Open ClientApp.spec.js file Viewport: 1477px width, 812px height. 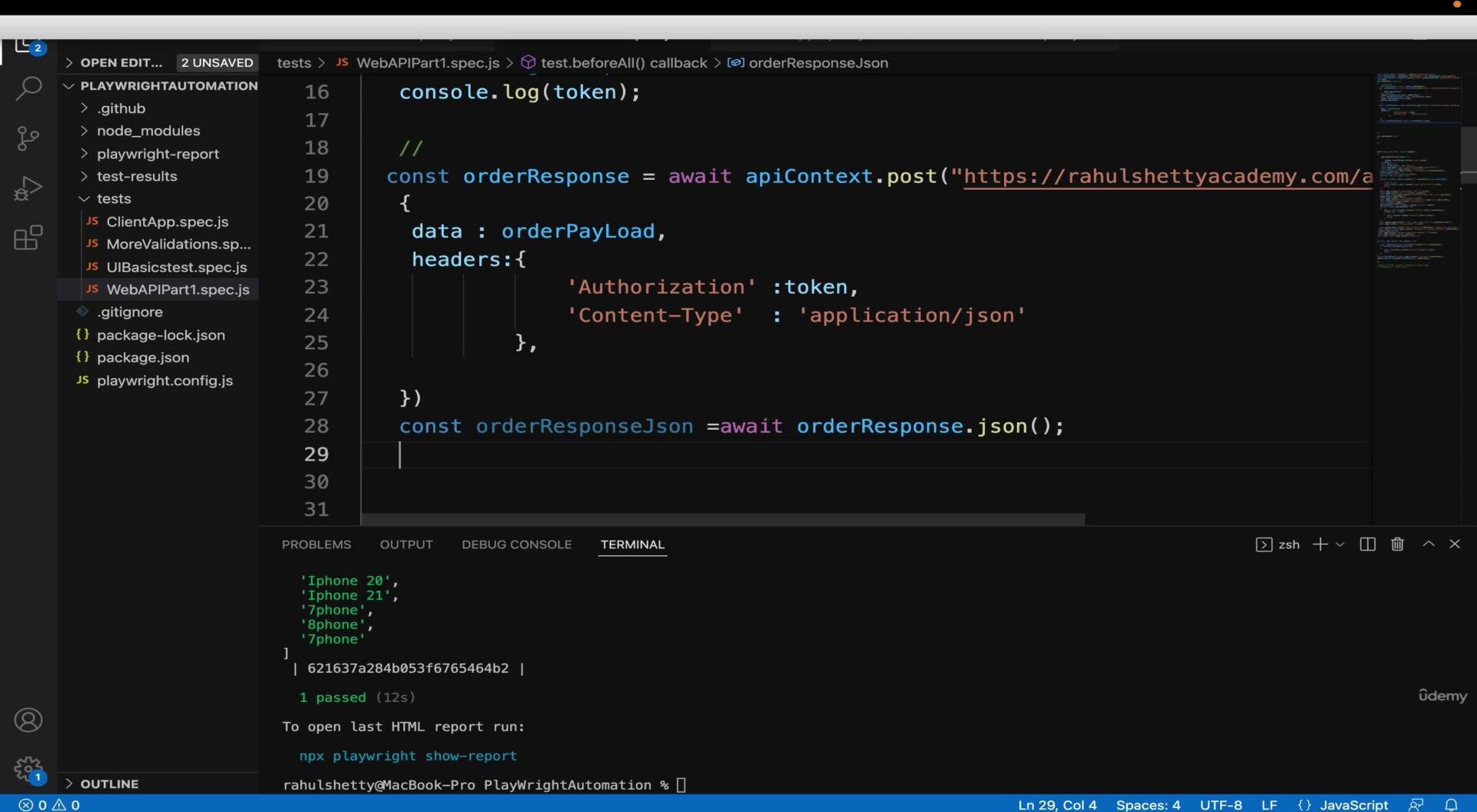[x=167, y=221]
